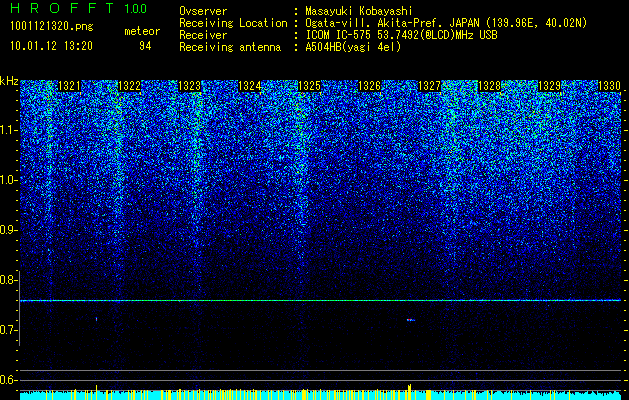This screenshot has height=400, width=629.
Task: Click the 0.7 frequency axis label
Action: click(x=8, y=330)
